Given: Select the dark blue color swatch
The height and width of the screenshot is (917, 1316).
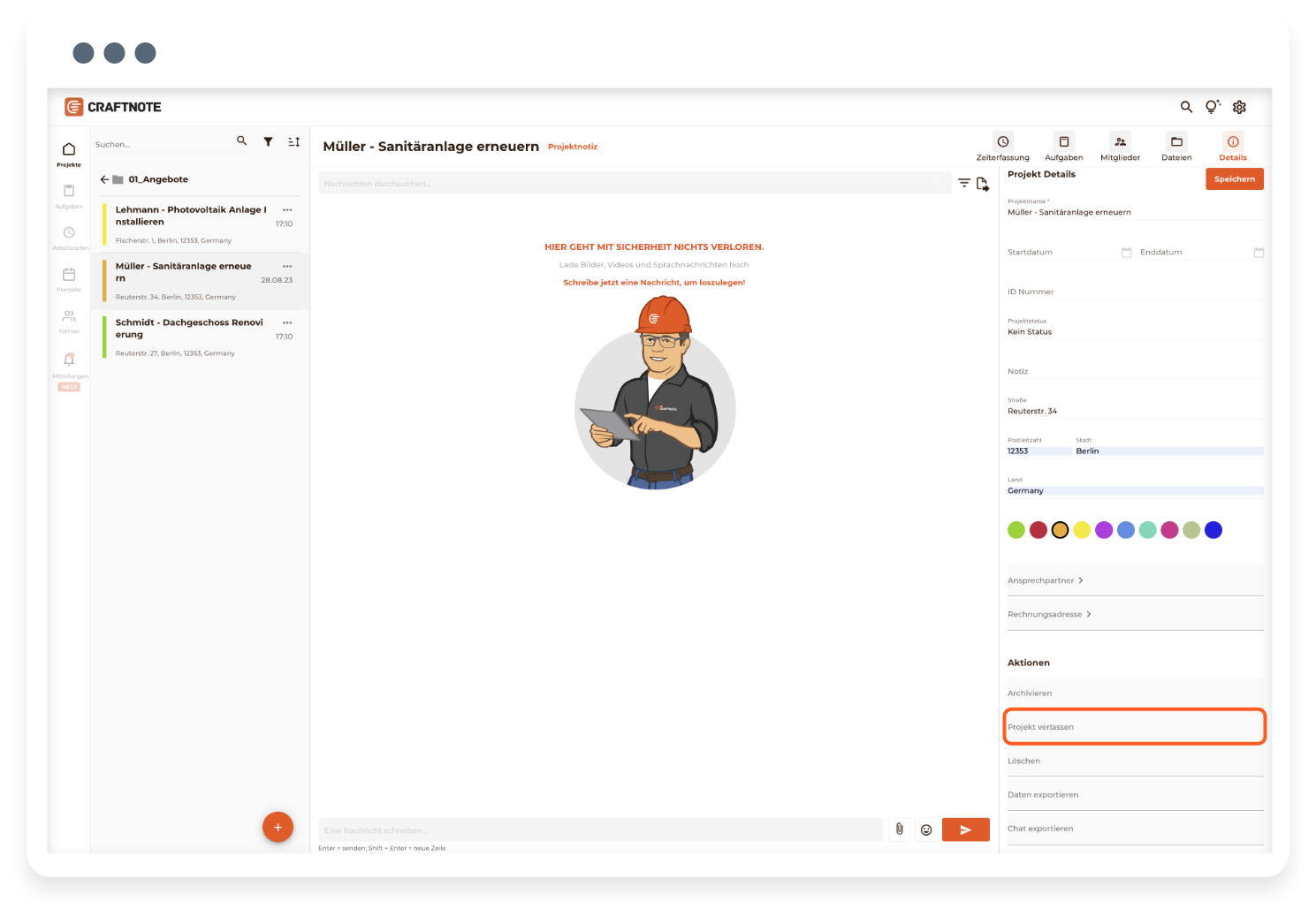Looking at the screenshot, I should (1213, 530).
